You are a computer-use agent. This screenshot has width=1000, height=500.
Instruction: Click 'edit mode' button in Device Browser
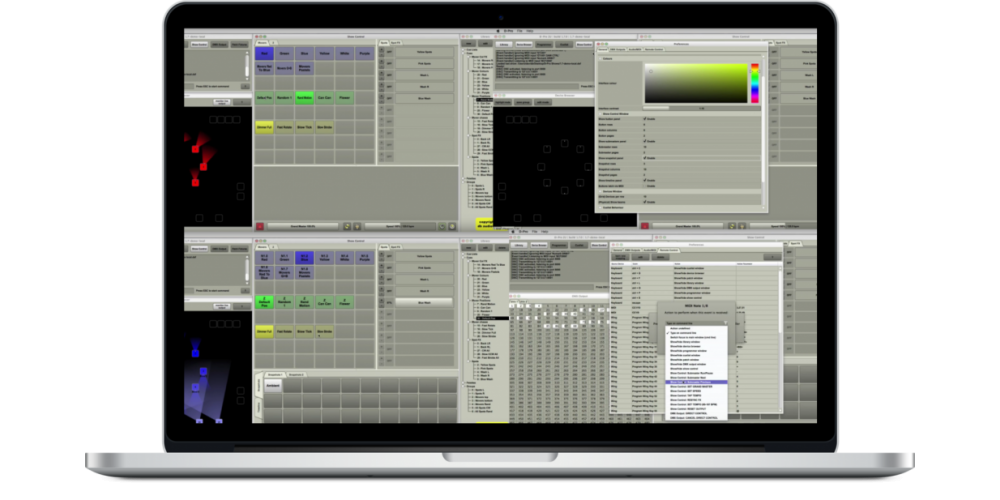(x=543, y=102)
